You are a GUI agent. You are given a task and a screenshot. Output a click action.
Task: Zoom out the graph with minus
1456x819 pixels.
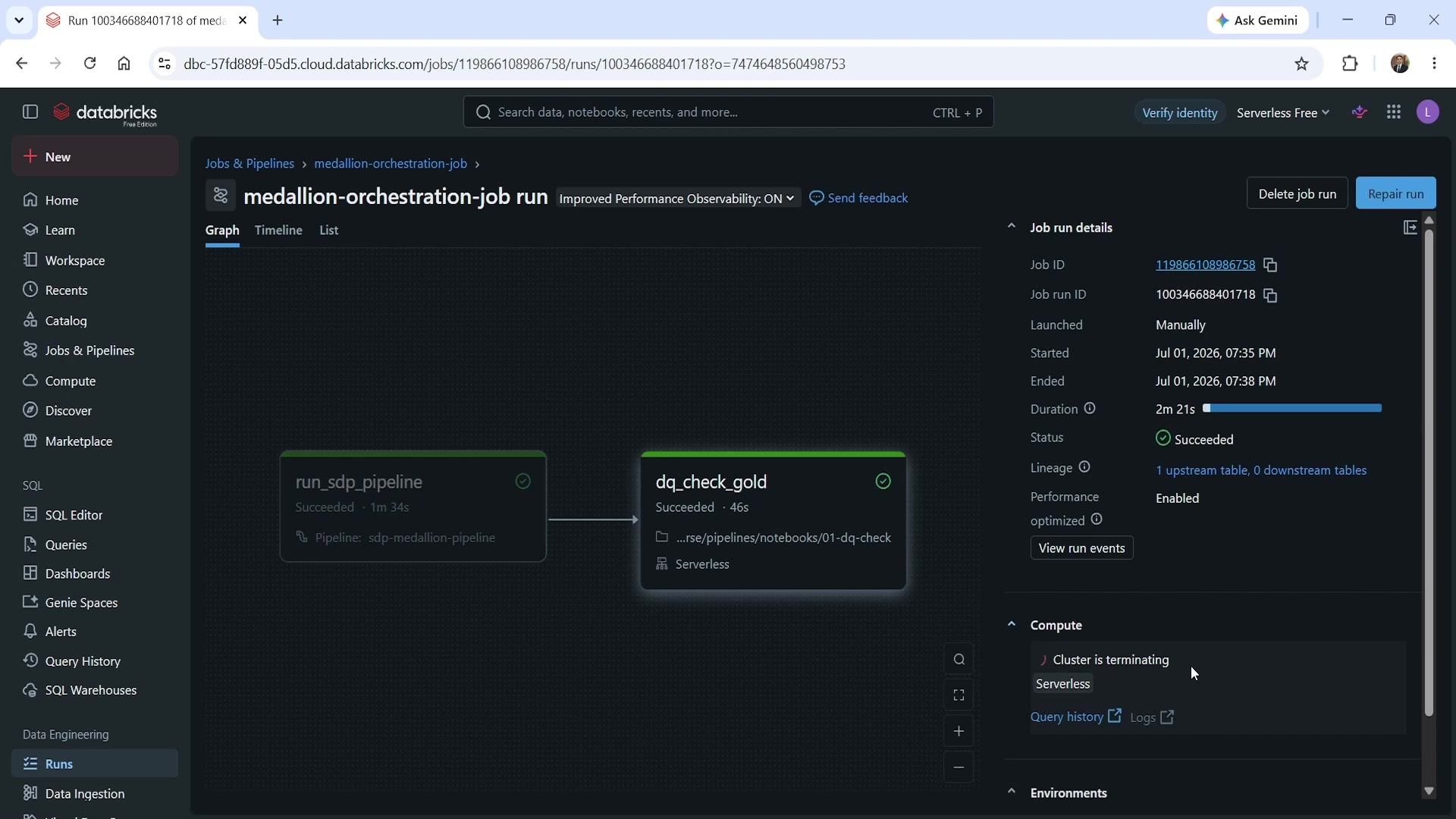(959, 767)
